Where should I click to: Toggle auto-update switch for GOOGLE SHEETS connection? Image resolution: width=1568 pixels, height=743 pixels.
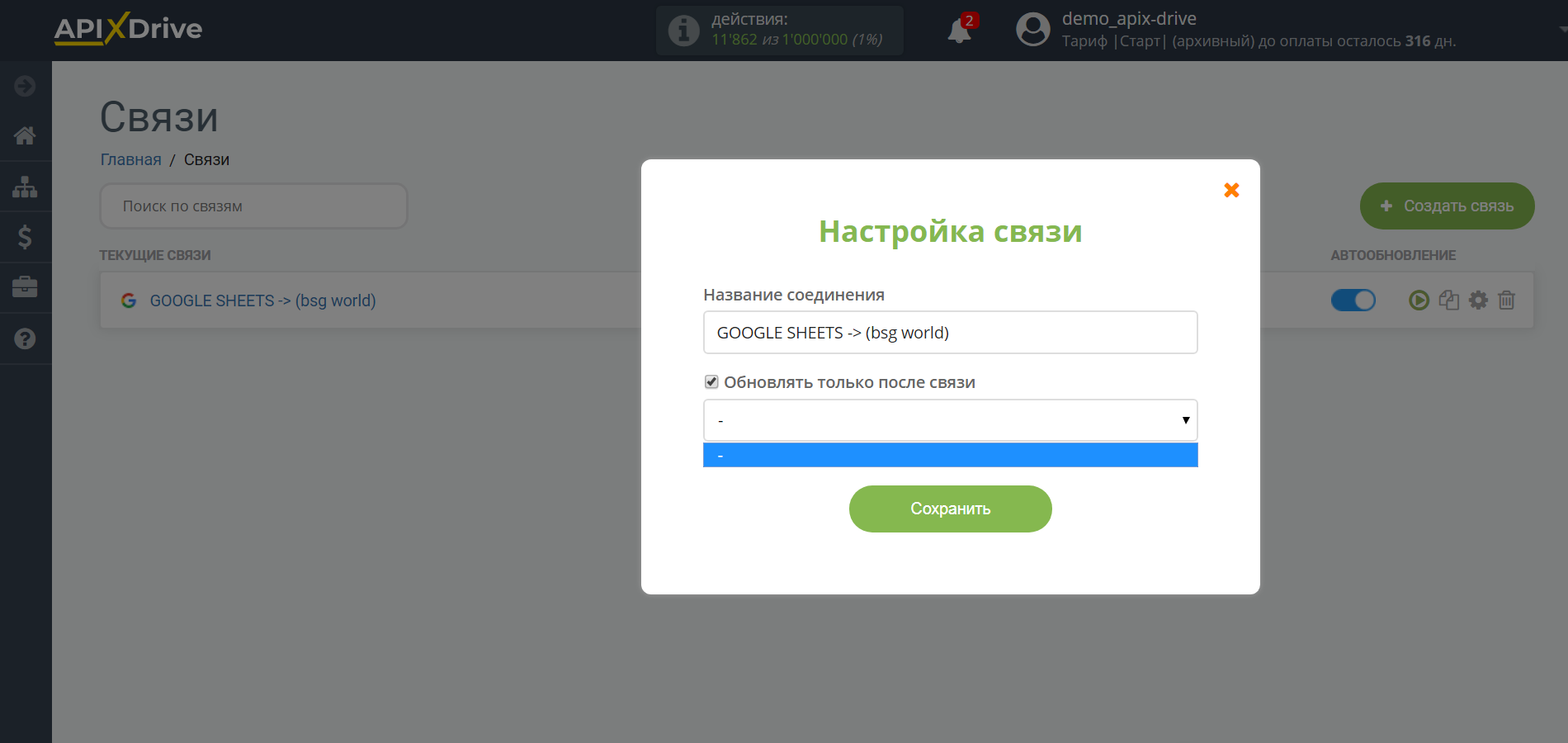pos(1353,300)
